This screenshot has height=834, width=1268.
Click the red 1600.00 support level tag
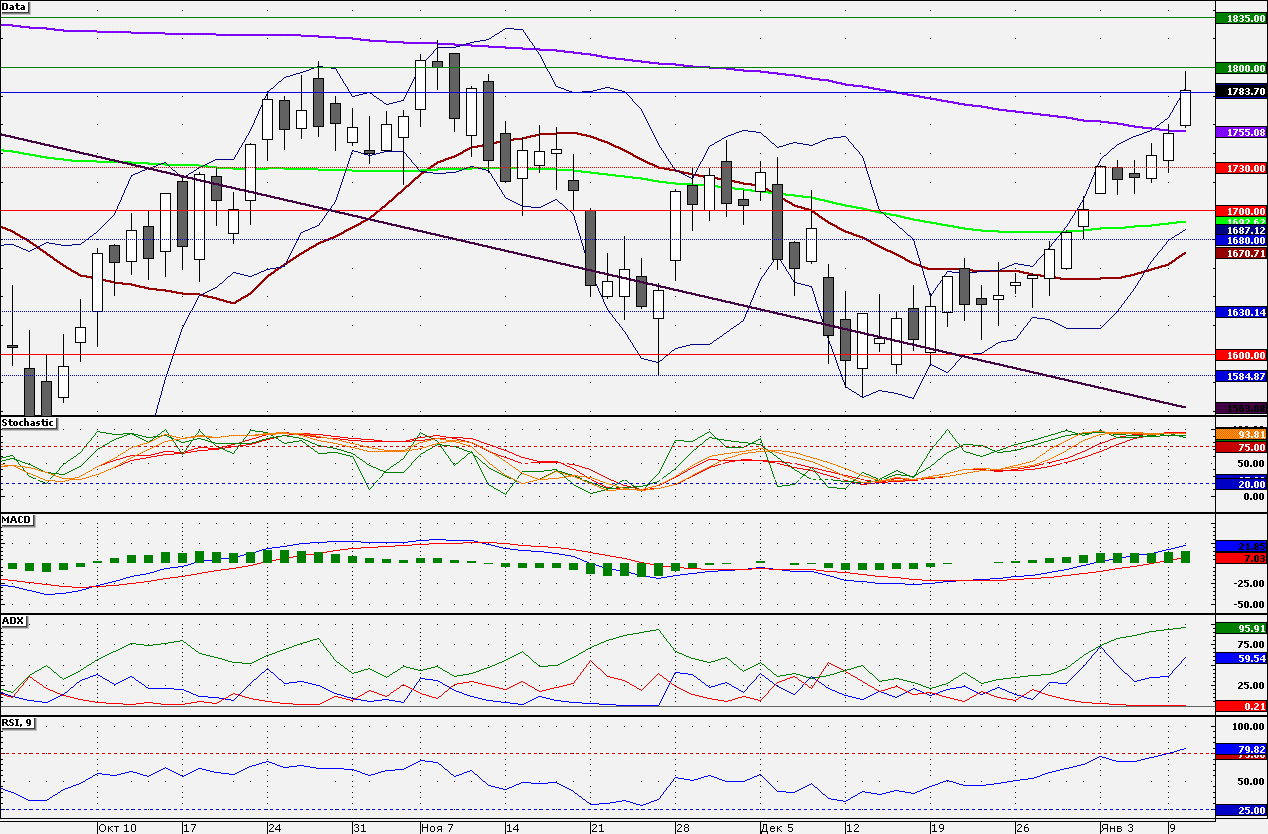click(x=1240, y=355)
